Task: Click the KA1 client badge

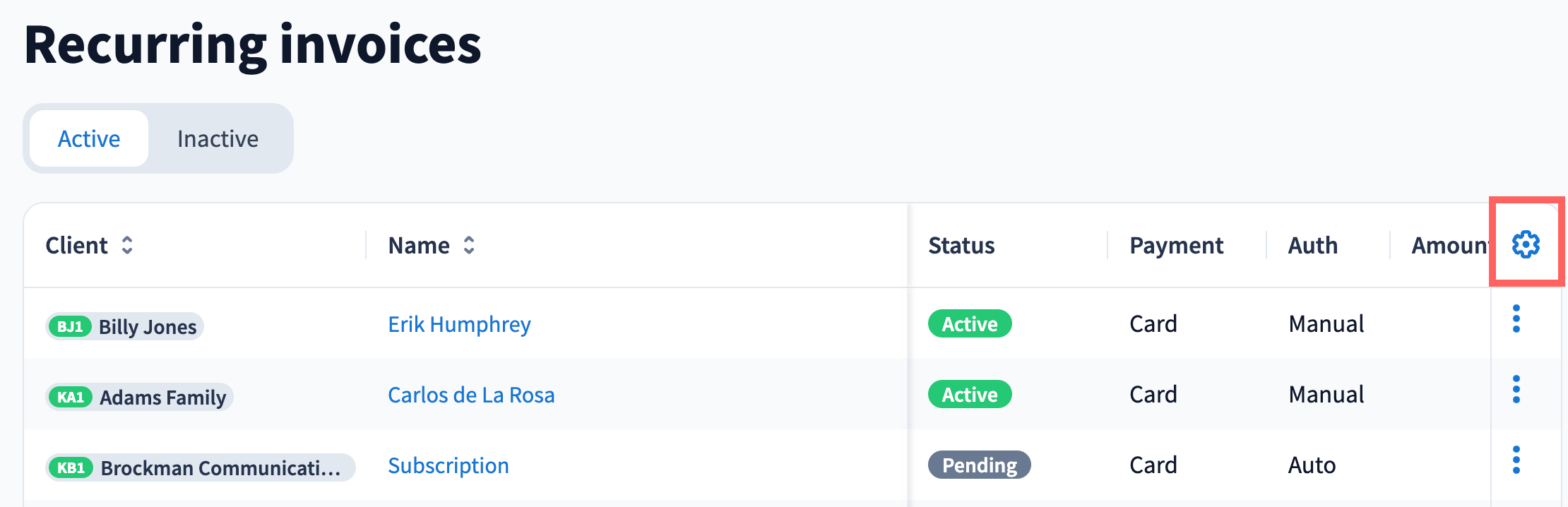Action: [71, 398]
